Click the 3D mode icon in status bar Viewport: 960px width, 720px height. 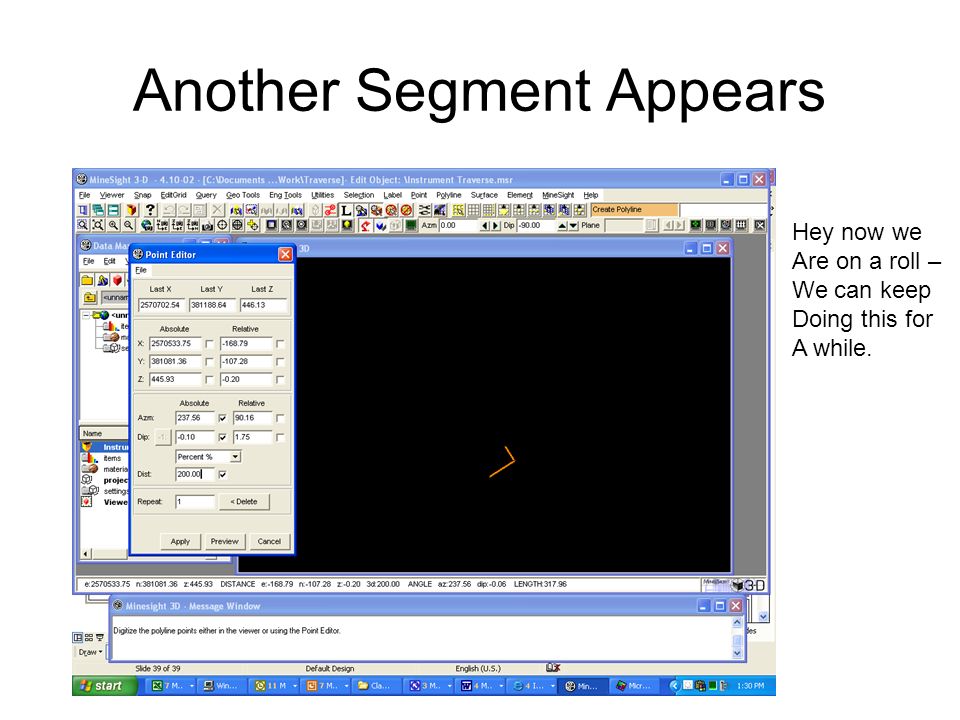[x=748, y=585]
